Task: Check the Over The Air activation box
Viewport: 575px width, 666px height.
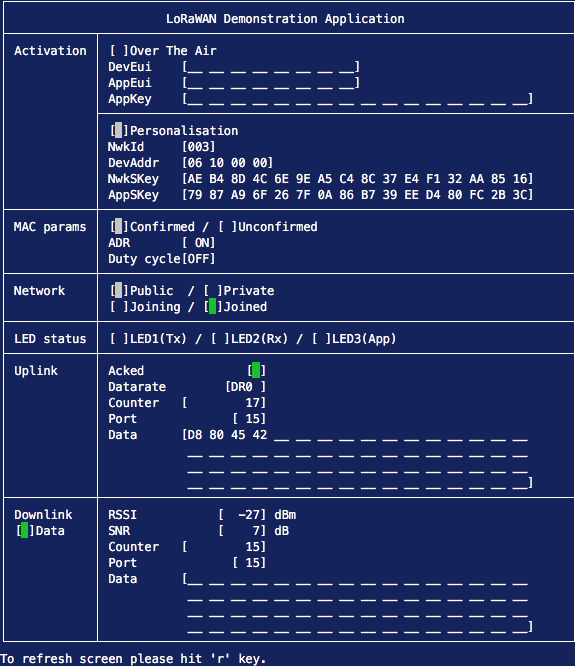Action: 119,51
